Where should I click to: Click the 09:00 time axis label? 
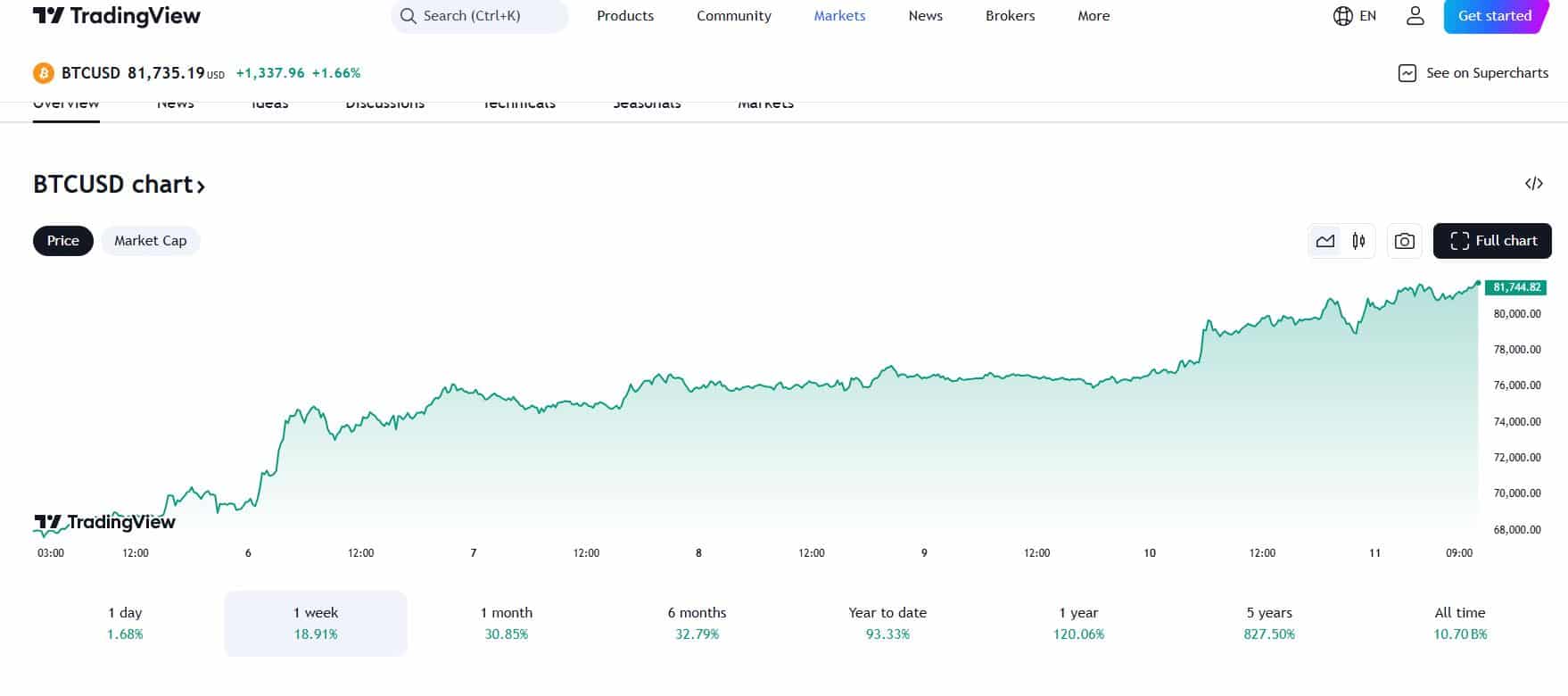pyautogui.click(x=1459, y=553)
